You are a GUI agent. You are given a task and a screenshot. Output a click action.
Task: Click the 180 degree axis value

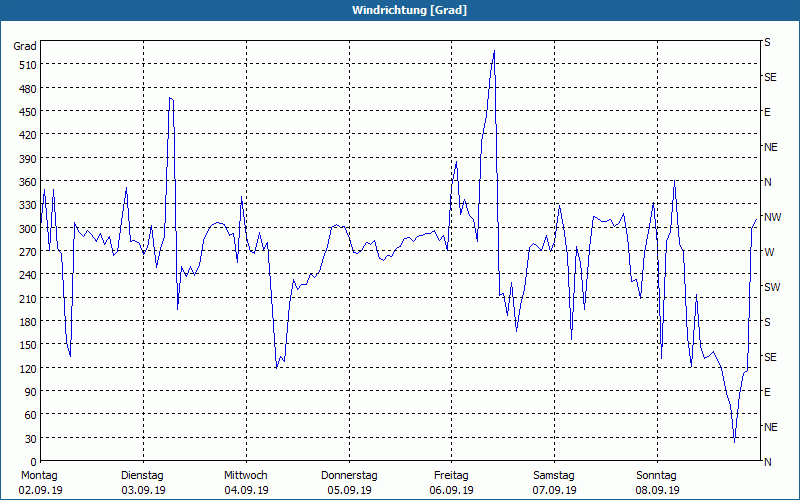(x=28, y=322)
